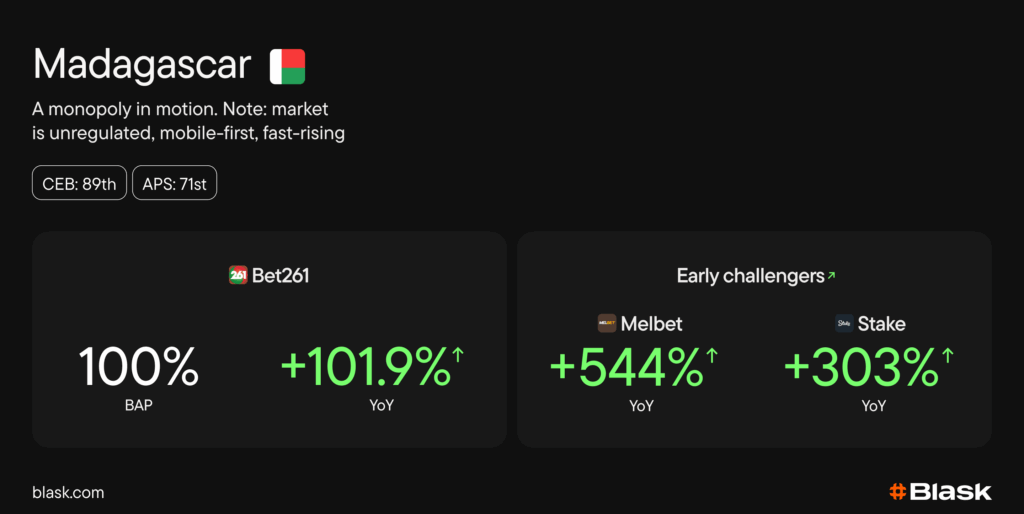Viewport: 1024px width, 514px height.
Task: Select the APS: 71st badge
Action: [x=174, y=183]
